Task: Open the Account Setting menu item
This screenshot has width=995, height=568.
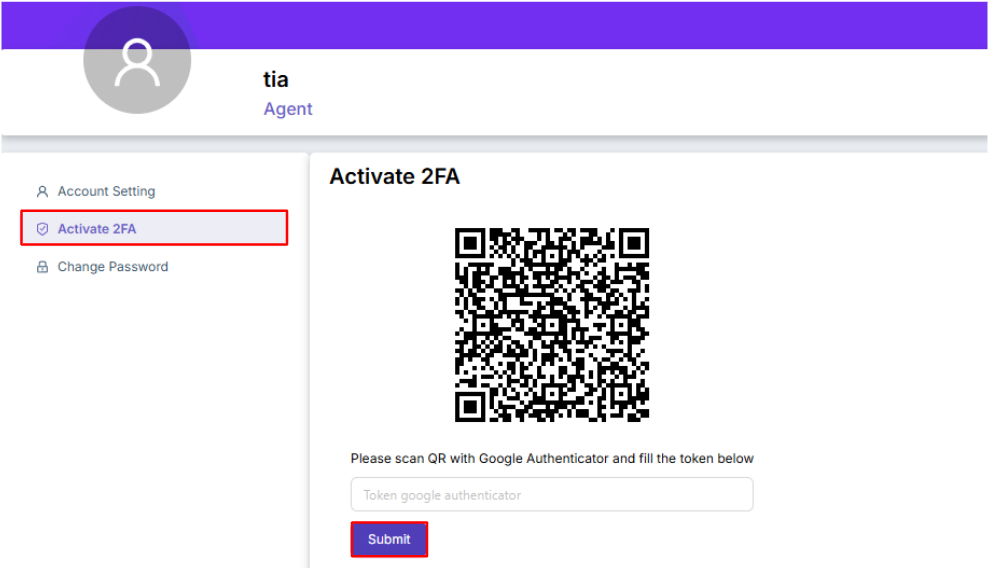Action: click(106, 191)
